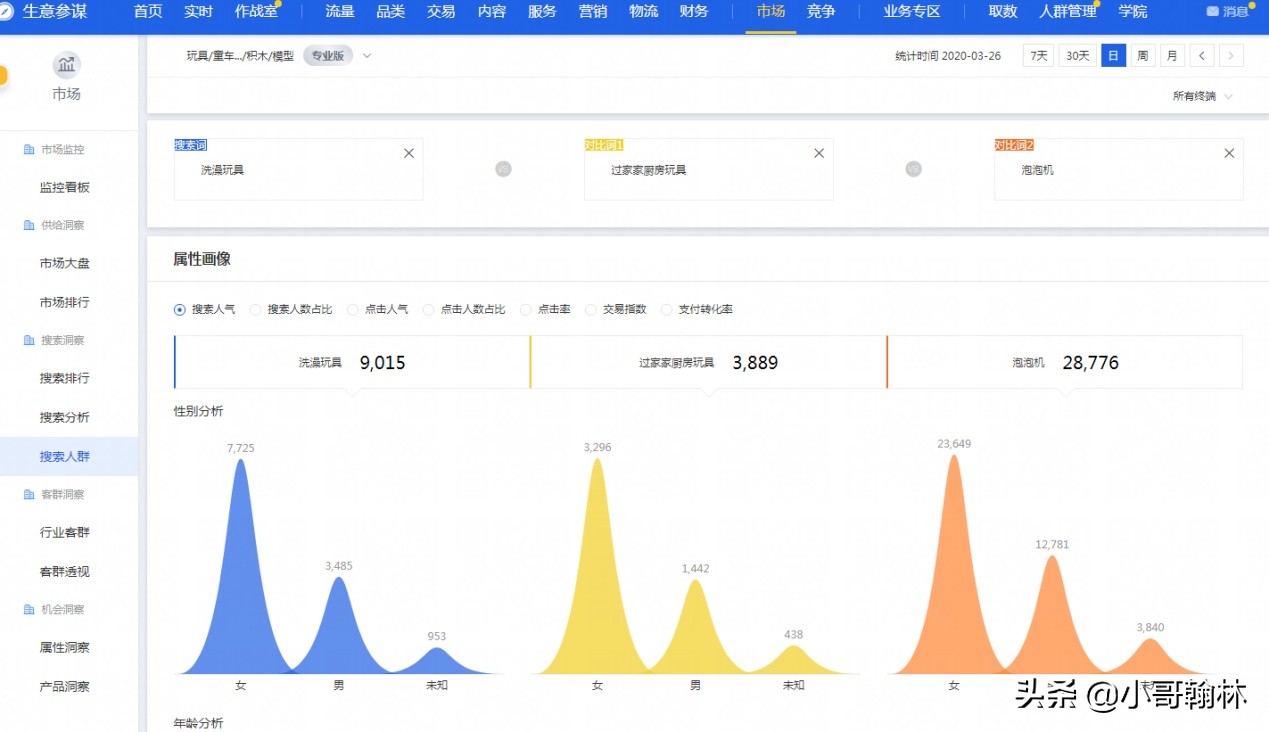Image resolution: width=1269 pixels, height=732 pixels.
Task: Select the 30天 time range button
Action: coord(1077,56)
